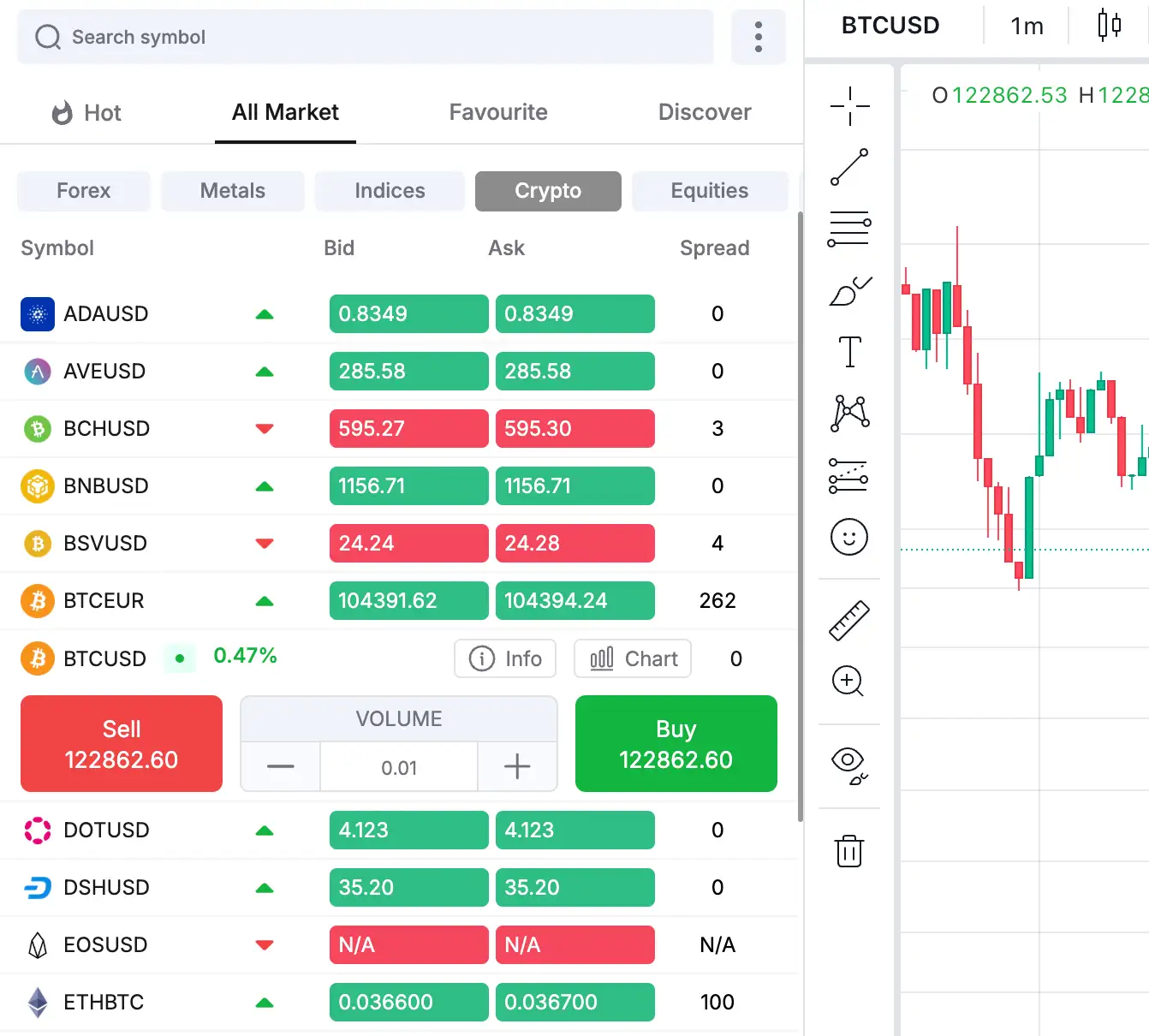Increase volume with the plus button
The width and height of the screenshot is (1149, 1036).
(517, 767)
